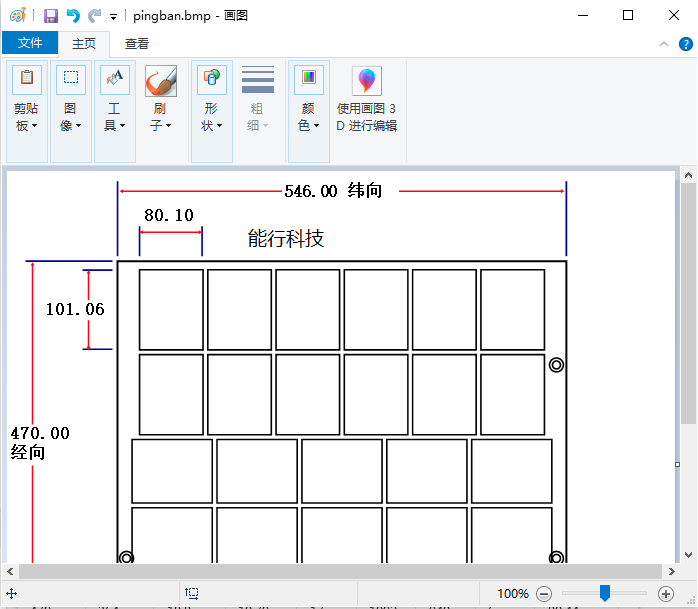Screen dimensions: 698x609
Task: Expand the 刷子 dropdown arrow
Action: click(169, 126)
